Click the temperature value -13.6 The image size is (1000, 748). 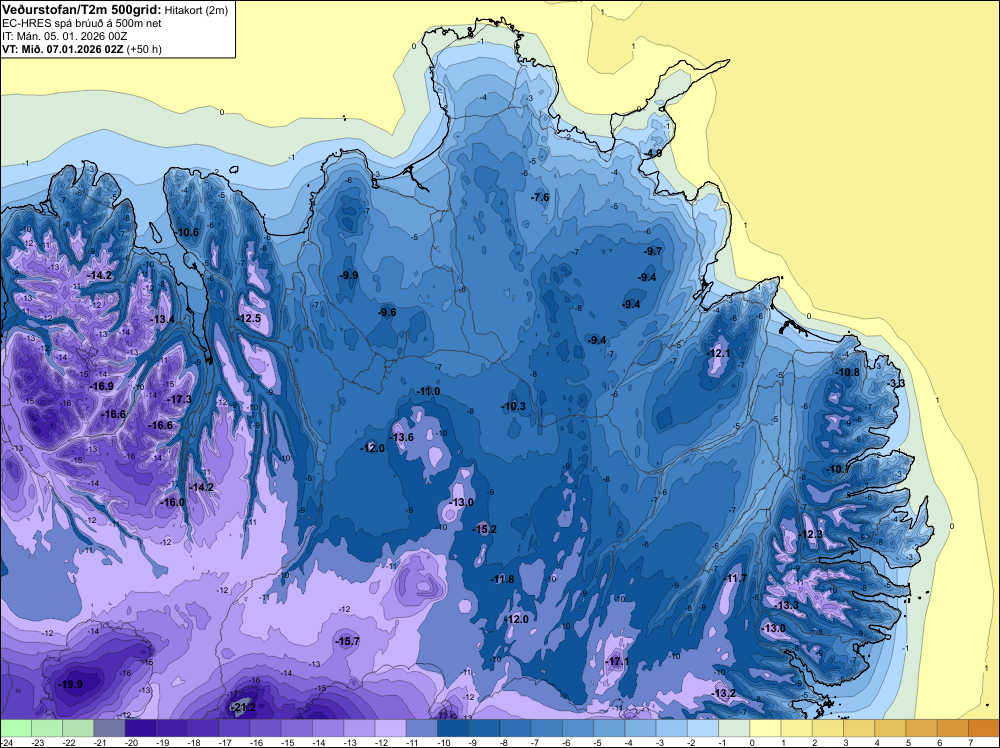[402, 437]
